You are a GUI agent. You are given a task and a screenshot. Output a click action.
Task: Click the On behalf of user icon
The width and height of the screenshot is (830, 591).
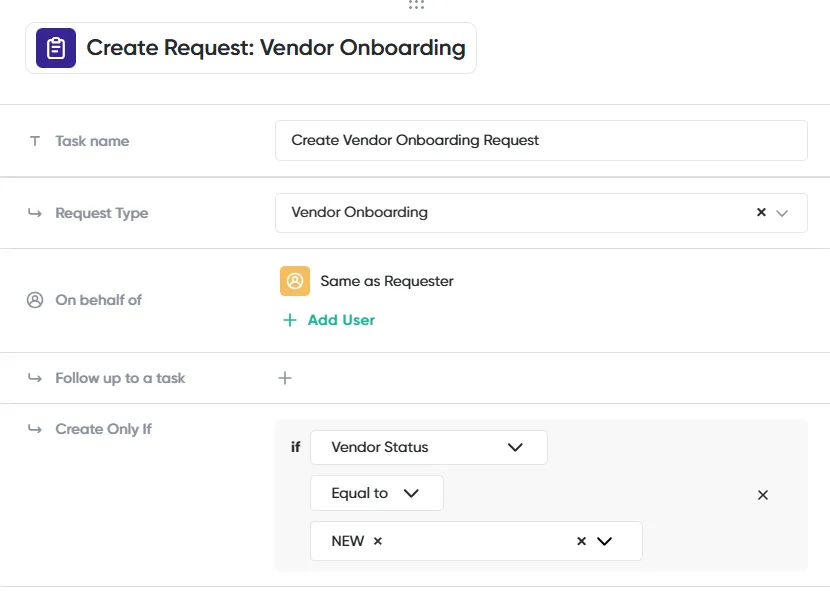(35, 300)
